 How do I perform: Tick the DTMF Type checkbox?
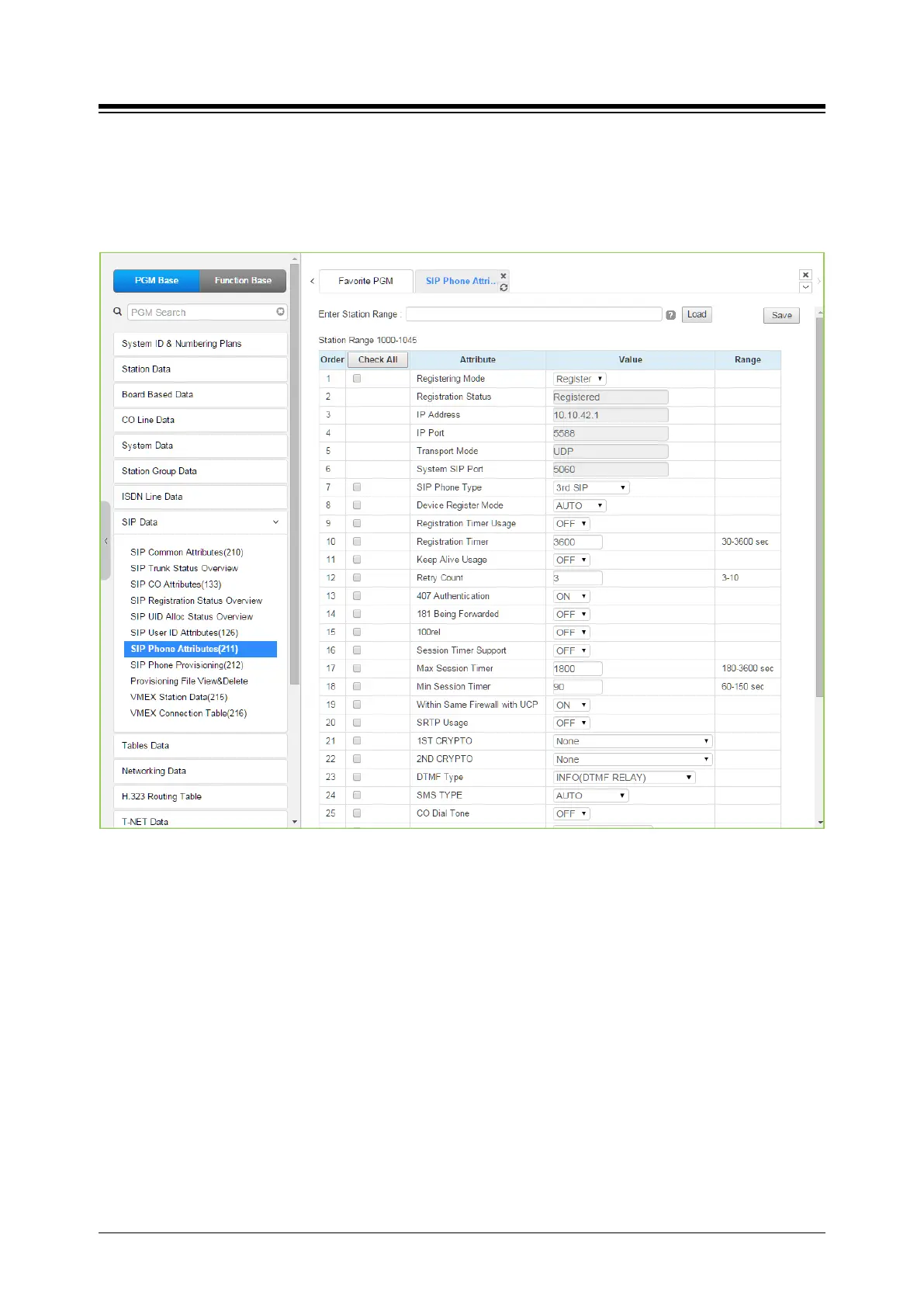[x=357, y=777]
